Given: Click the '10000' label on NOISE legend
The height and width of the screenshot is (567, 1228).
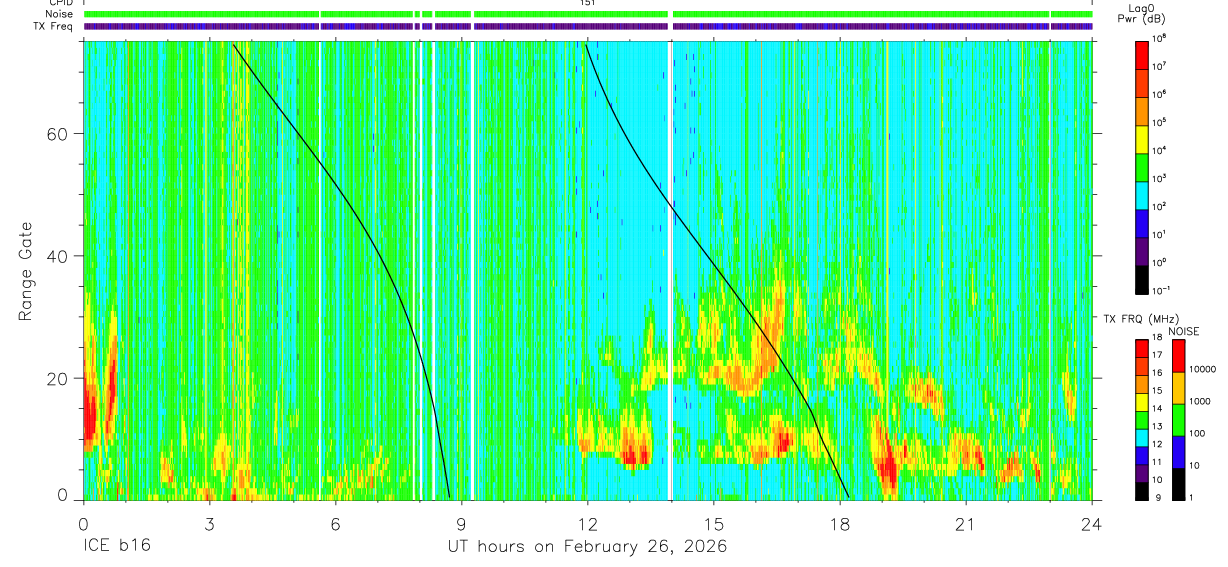Looking at the screenshot, I should (x=1201, y=370).
